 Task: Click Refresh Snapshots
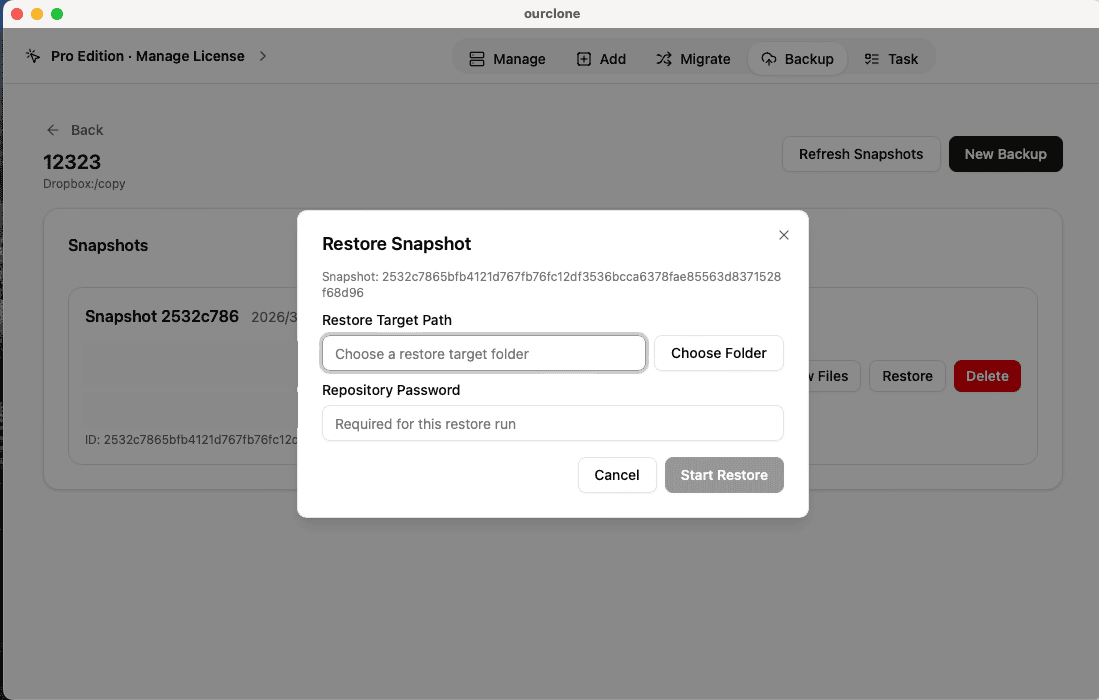pyautogui.click(x=860, y=154)
